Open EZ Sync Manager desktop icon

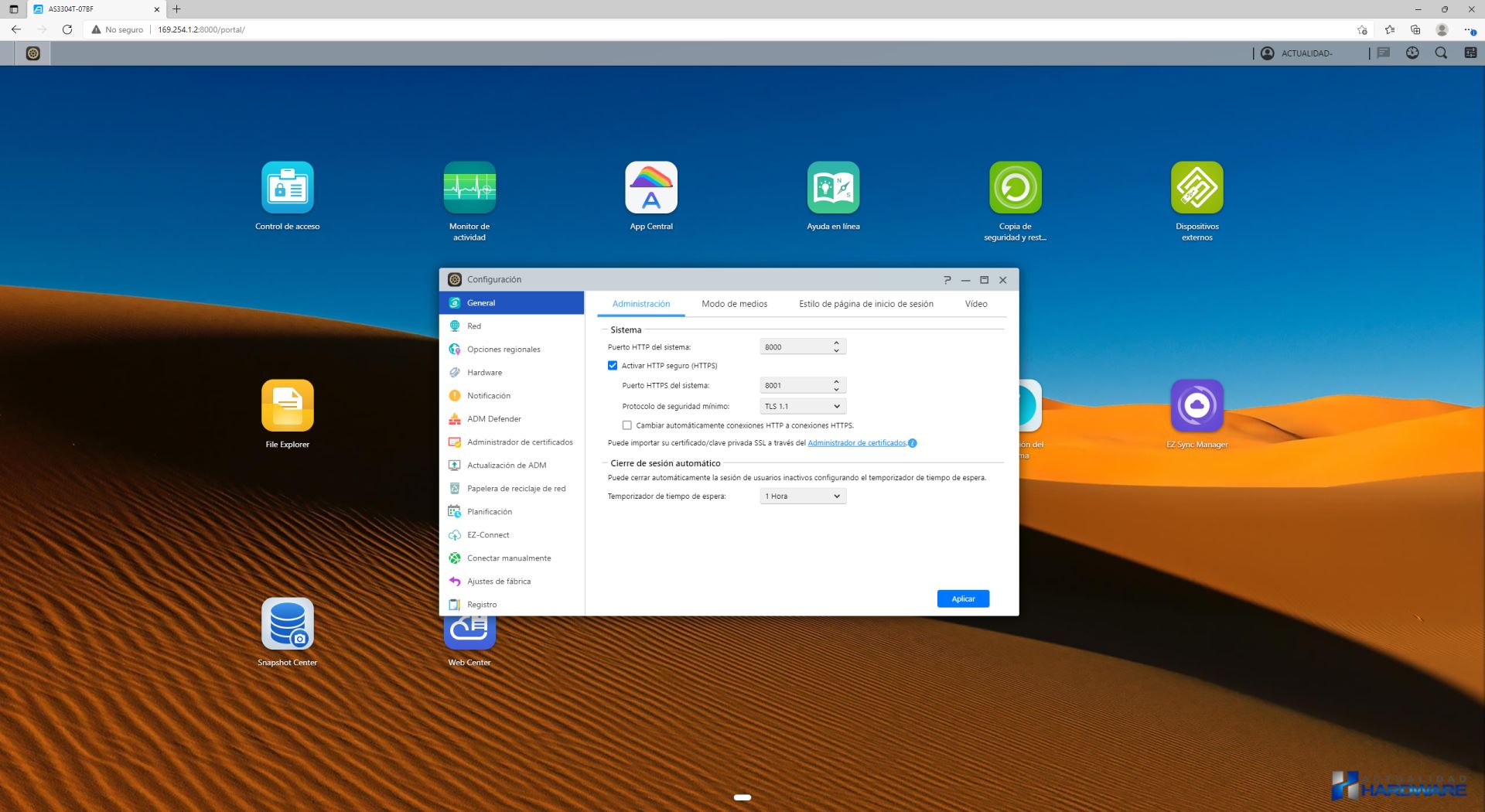tap(1197, 406)
